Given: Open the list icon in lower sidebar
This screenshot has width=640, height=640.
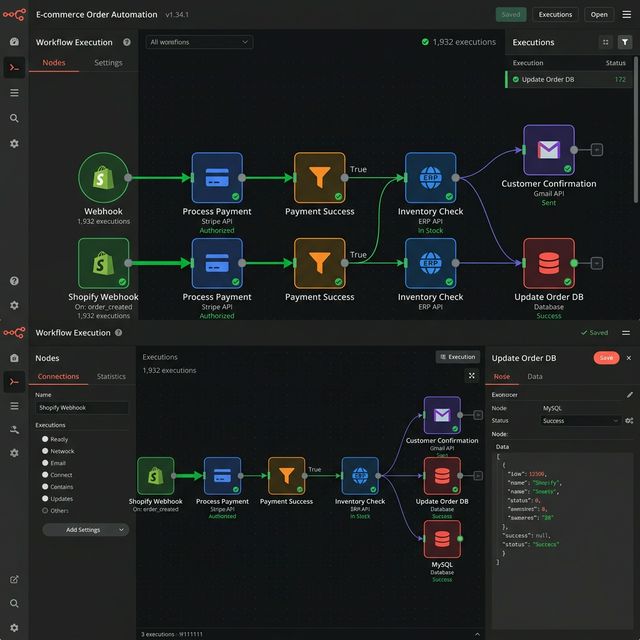Looking at the screenshot, I should (14, 406).
